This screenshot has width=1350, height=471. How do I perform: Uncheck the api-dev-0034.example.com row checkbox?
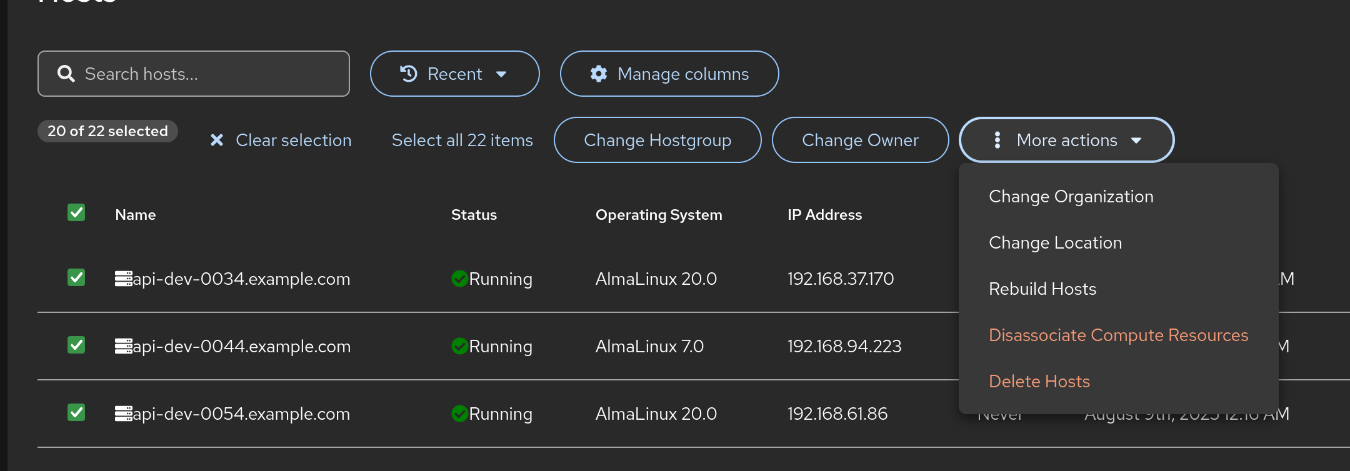[76, 278]
